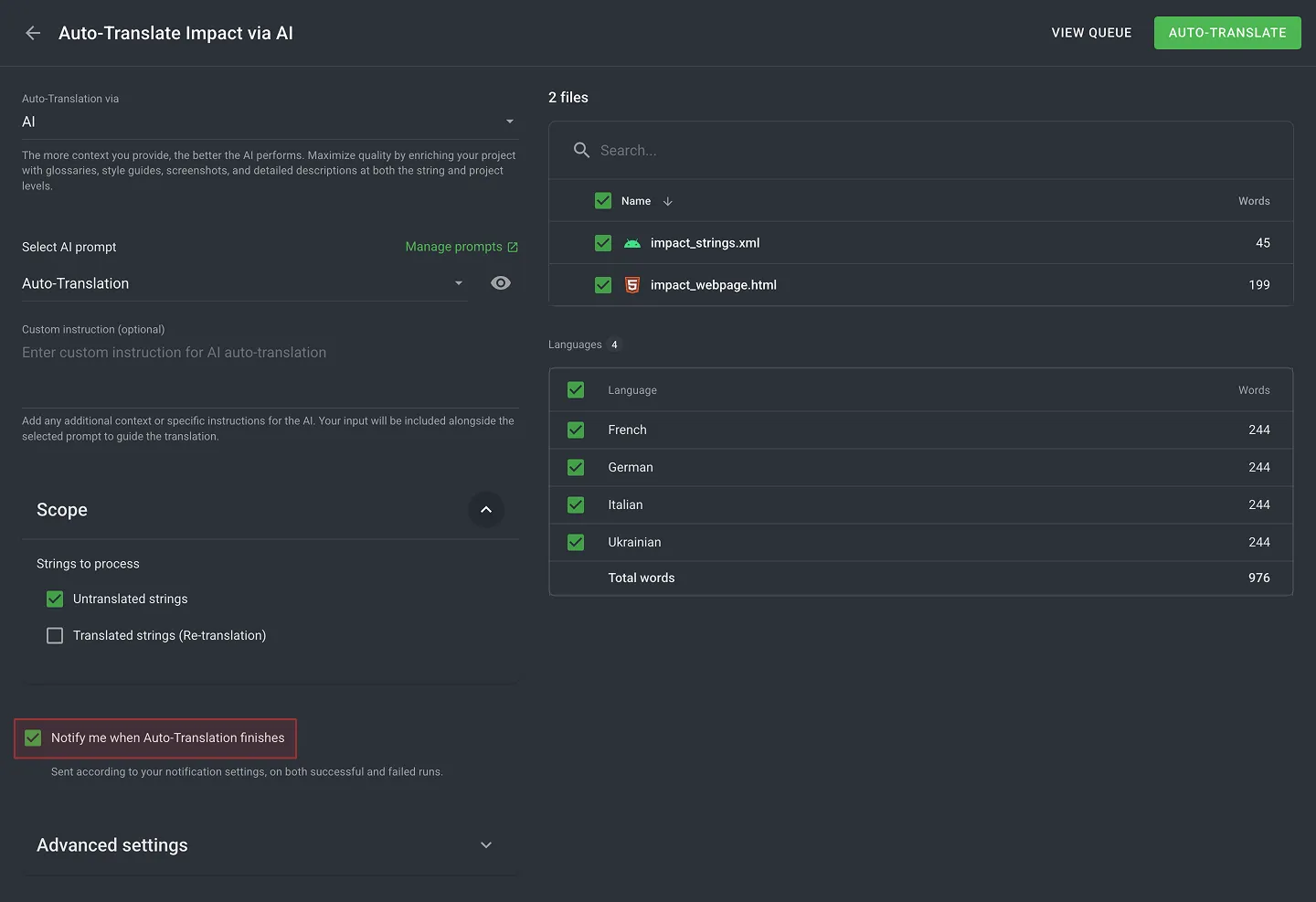Go back using the left arrow icon
The image size is (1316, 902).
point(33,33)
